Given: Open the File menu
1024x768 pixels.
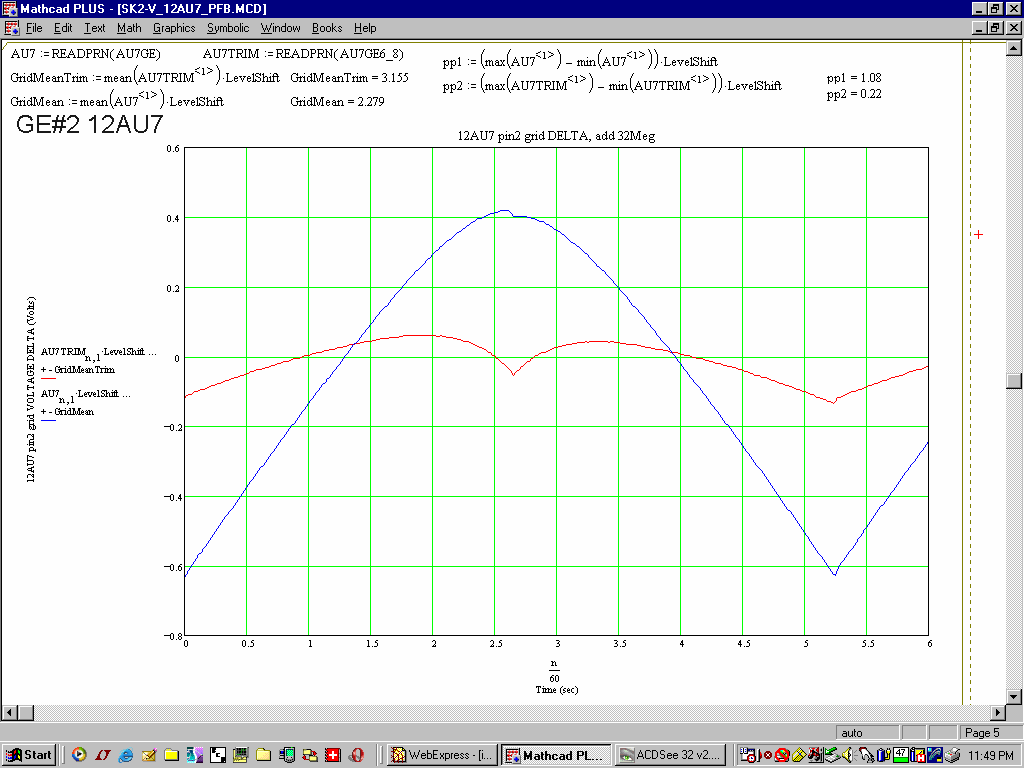Looking at the screenshot, I should pyautogui.click(x=34, y=28).
